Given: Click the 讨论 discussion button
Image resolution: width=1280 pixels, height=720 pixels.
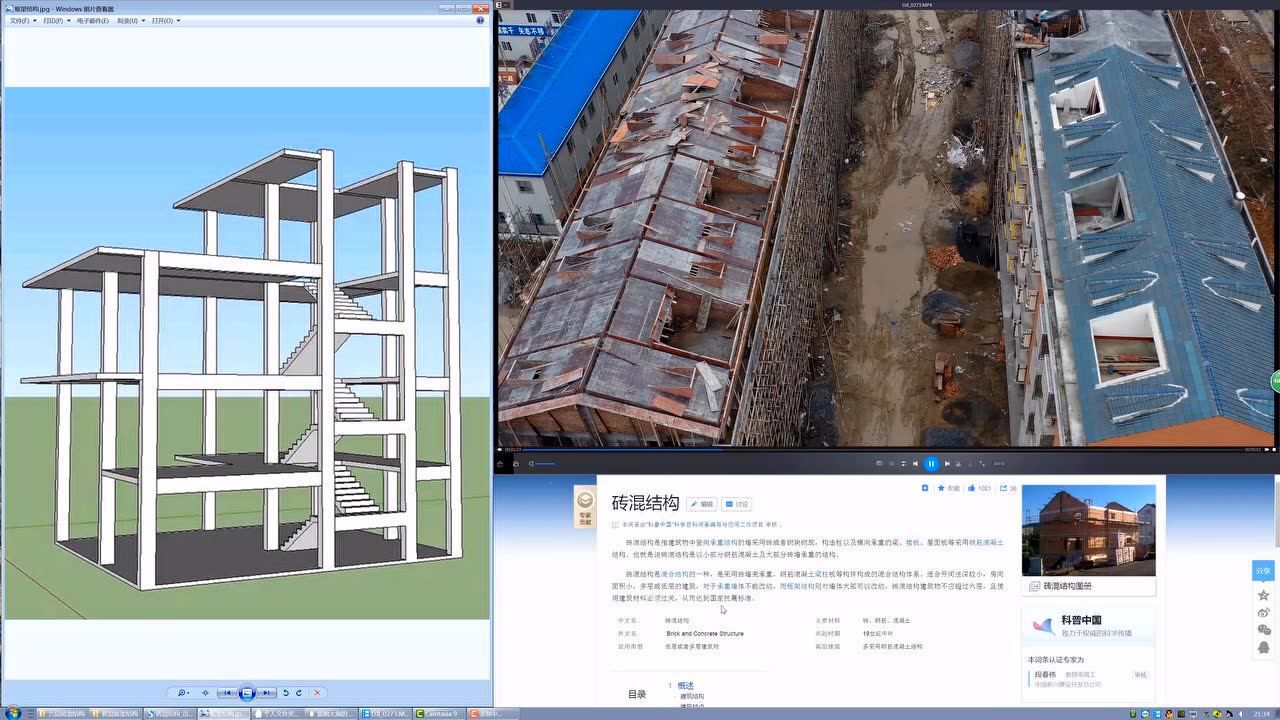Looking at the screenshot, I should [x=737, y=504].
